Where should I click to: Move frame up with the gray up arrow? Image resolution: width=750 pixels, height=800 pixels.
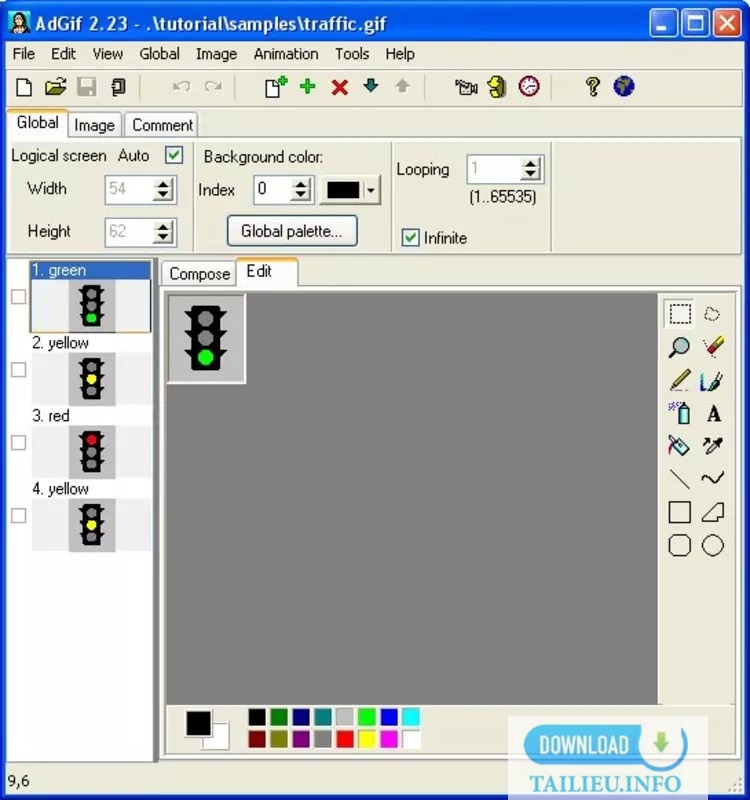coord(403,86)
